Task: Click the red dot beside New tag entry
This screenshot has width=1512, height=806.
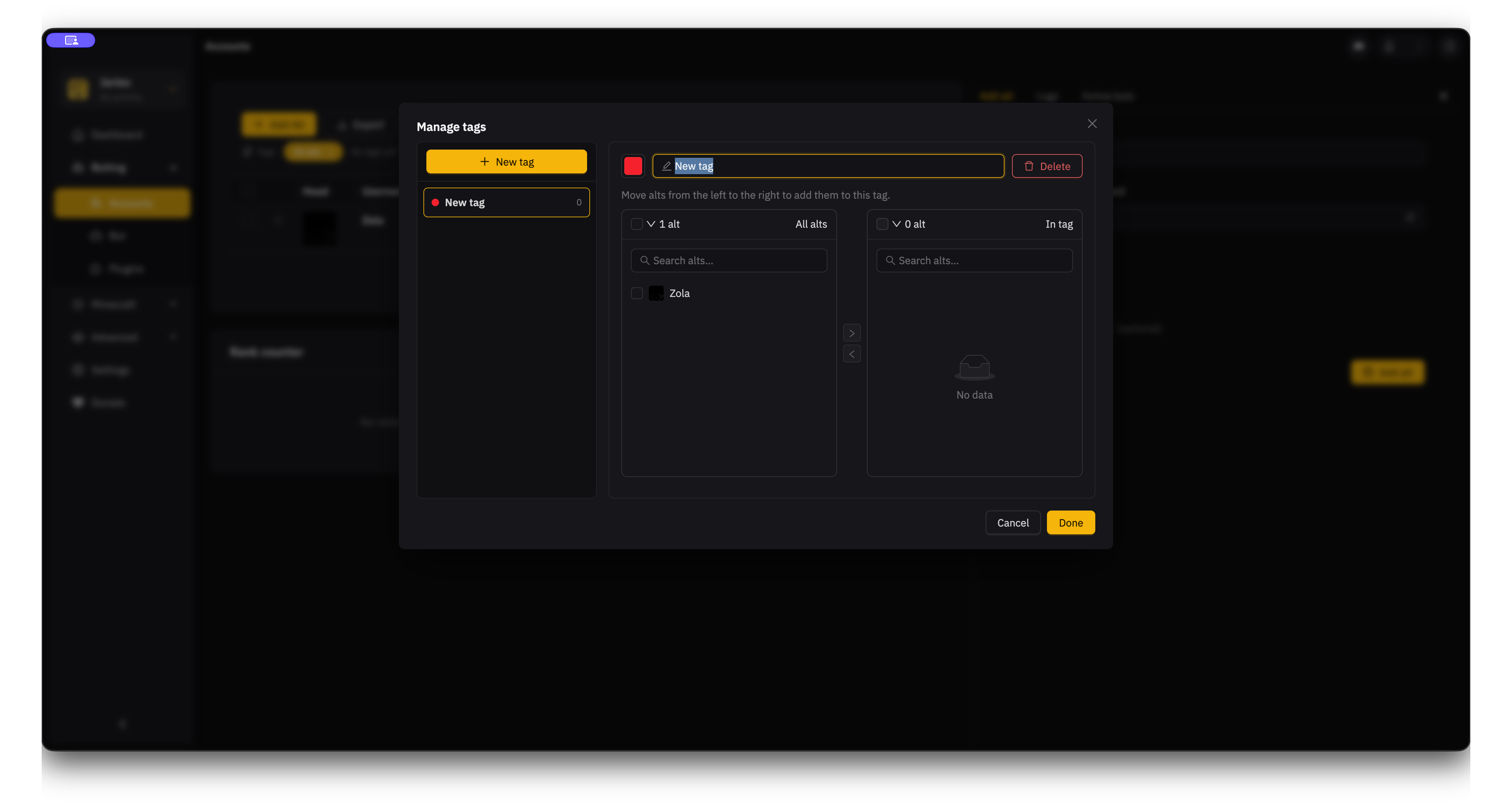Action: (x=435, y=202)
